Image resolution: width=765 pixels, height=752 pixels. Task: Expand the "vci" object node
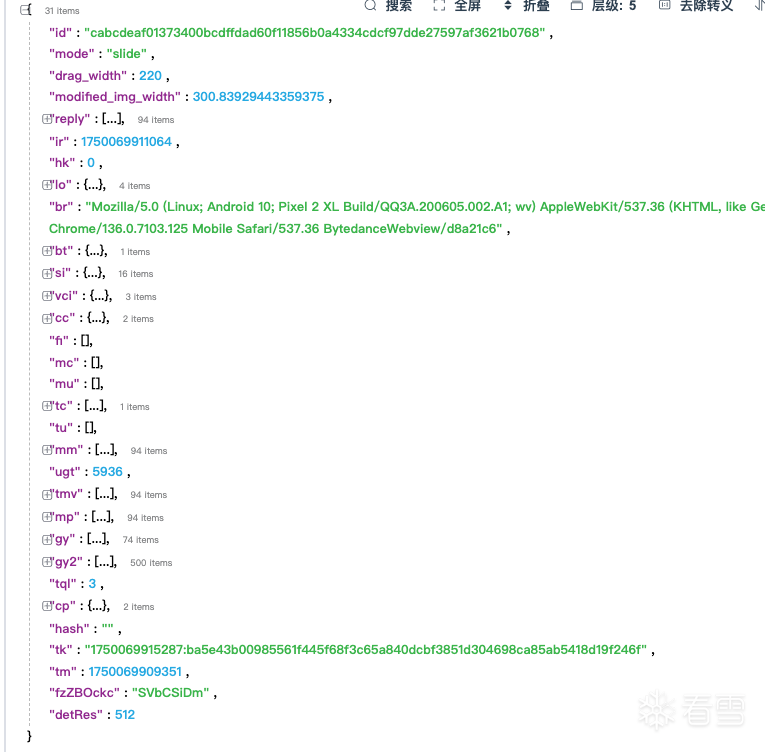47,296
